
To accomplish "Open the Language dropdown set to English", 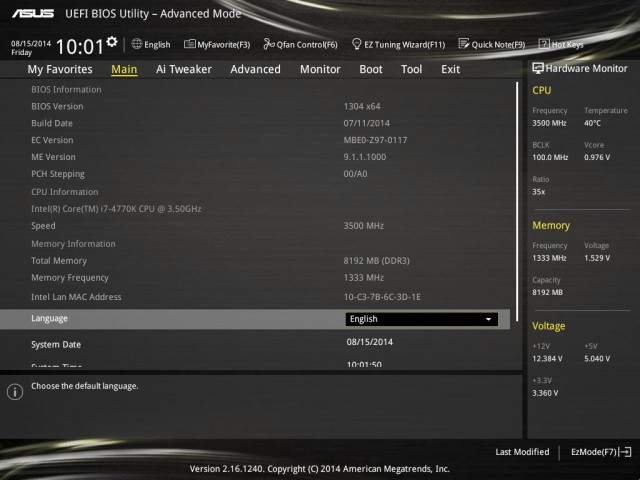I will coord(422,319).
